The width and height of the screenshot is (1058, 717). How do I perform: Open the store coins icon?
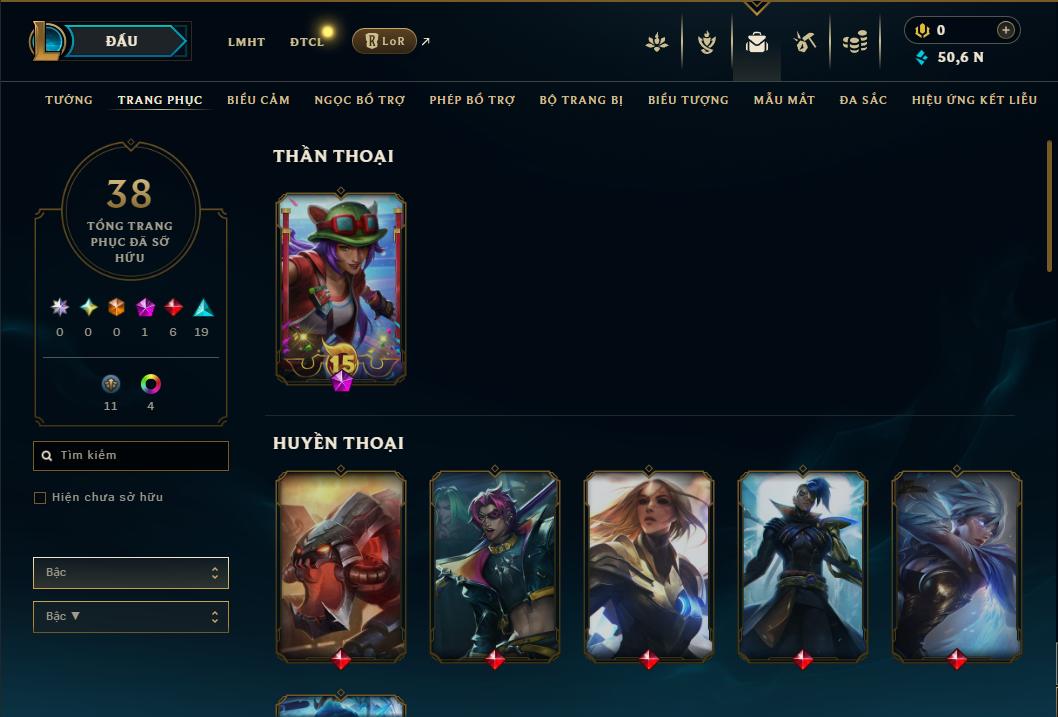pos(855,42)
